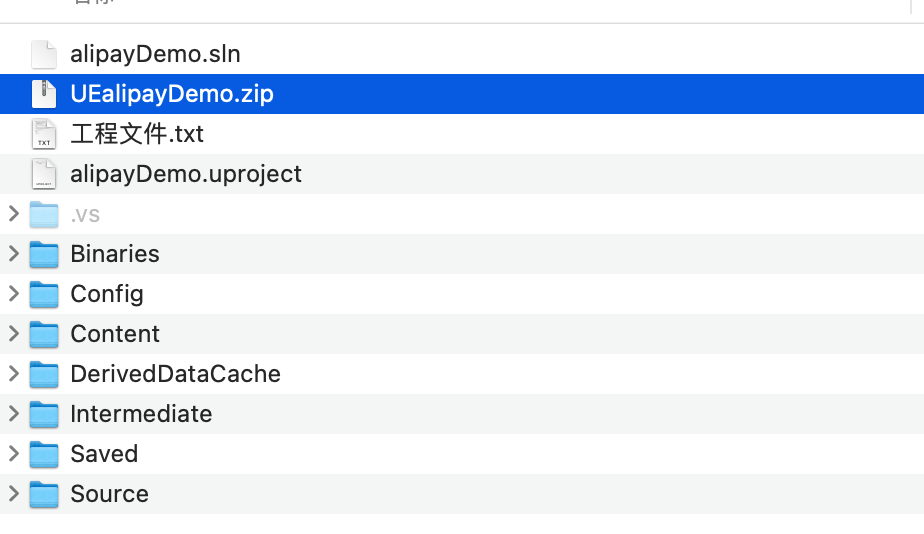Select the alipayDemo.sln file name
This screenshot has width=924, height=534.
[156, 54]
